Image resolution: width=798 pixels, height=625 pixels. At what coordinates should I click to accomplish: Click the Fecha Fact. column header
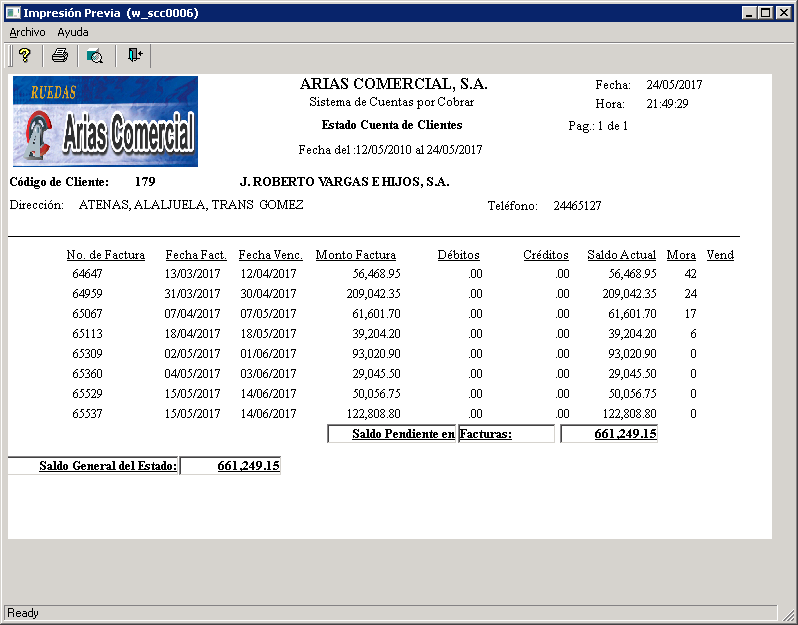click(x=196, y=255)
